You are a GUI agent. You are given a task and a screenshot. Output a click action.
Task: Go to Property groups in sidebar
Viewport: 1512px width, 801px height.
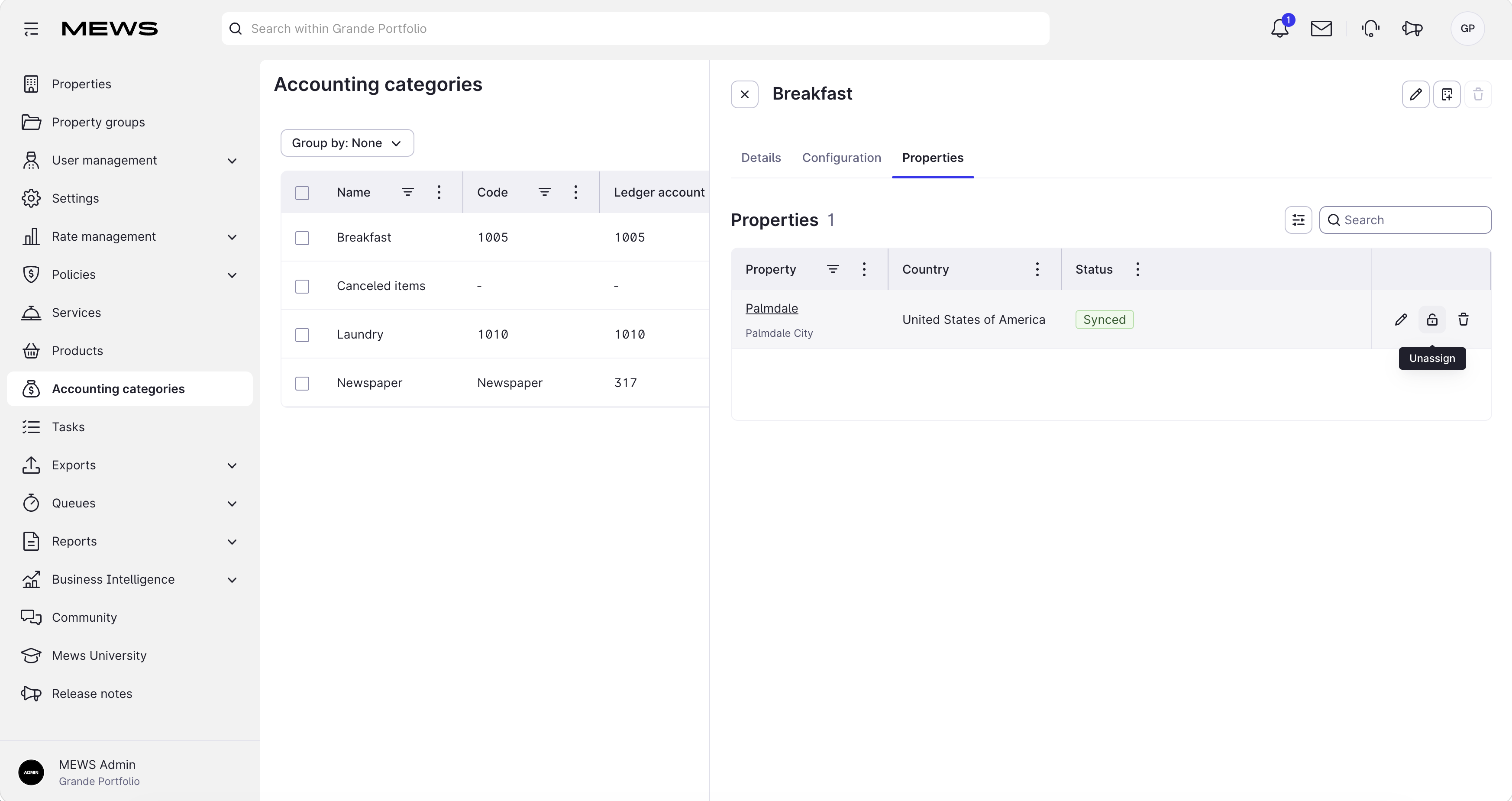130,122
